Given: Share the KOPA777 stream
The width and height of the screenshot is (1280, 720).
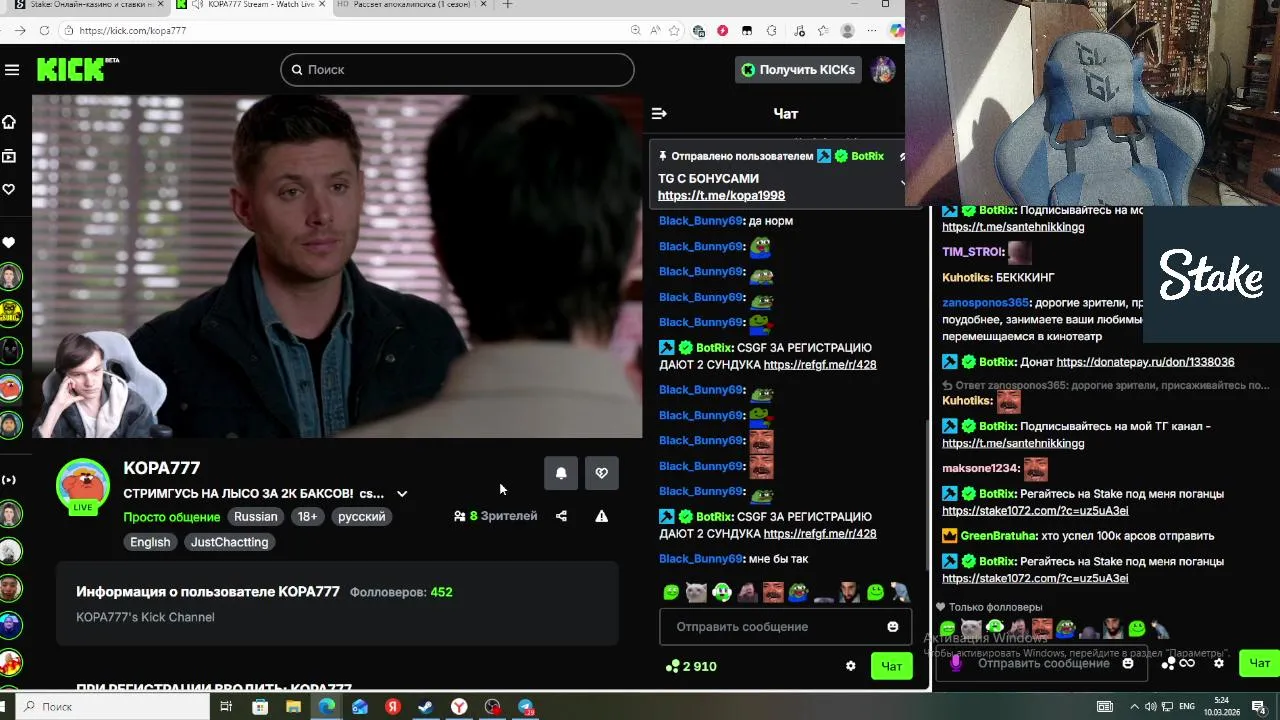Looking at the screenshot, I should click(561, 516).
